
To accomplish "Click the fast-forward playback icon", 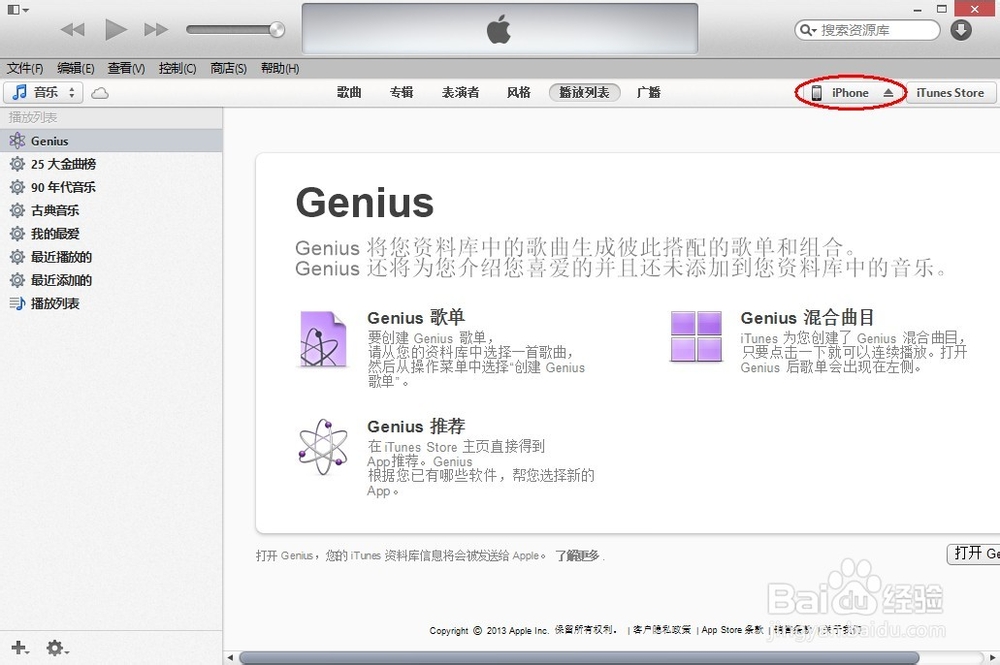I will [156, 29].
